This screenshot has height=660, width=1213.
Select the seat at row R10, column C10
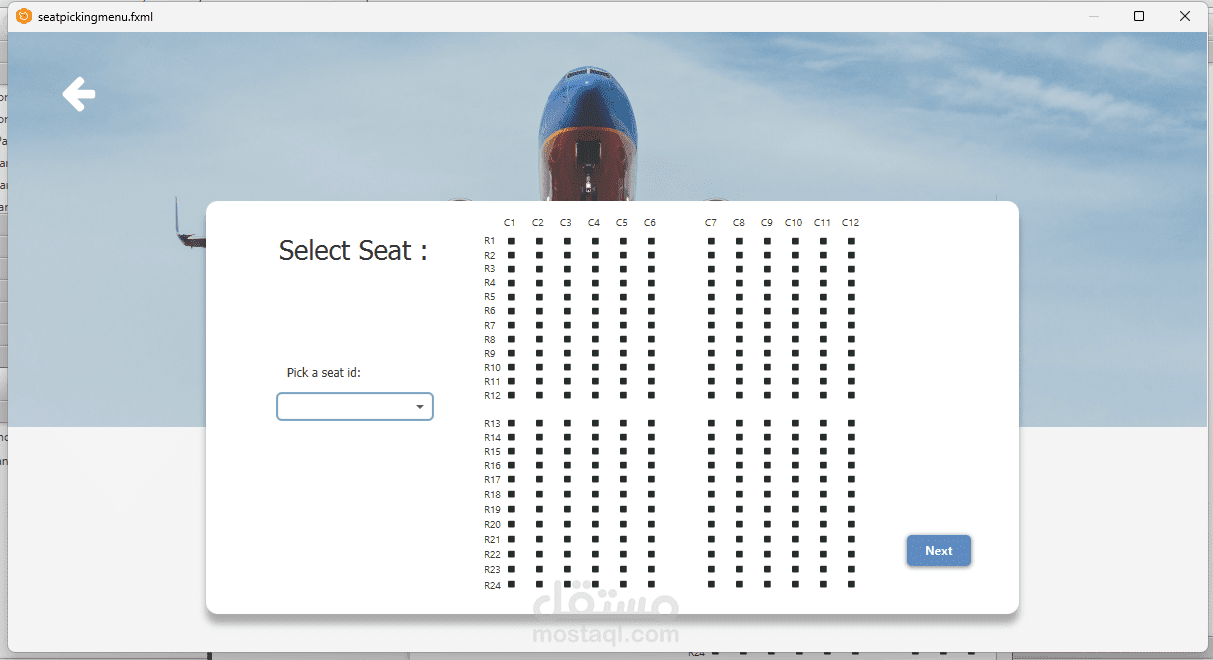(x=795, y=367)
